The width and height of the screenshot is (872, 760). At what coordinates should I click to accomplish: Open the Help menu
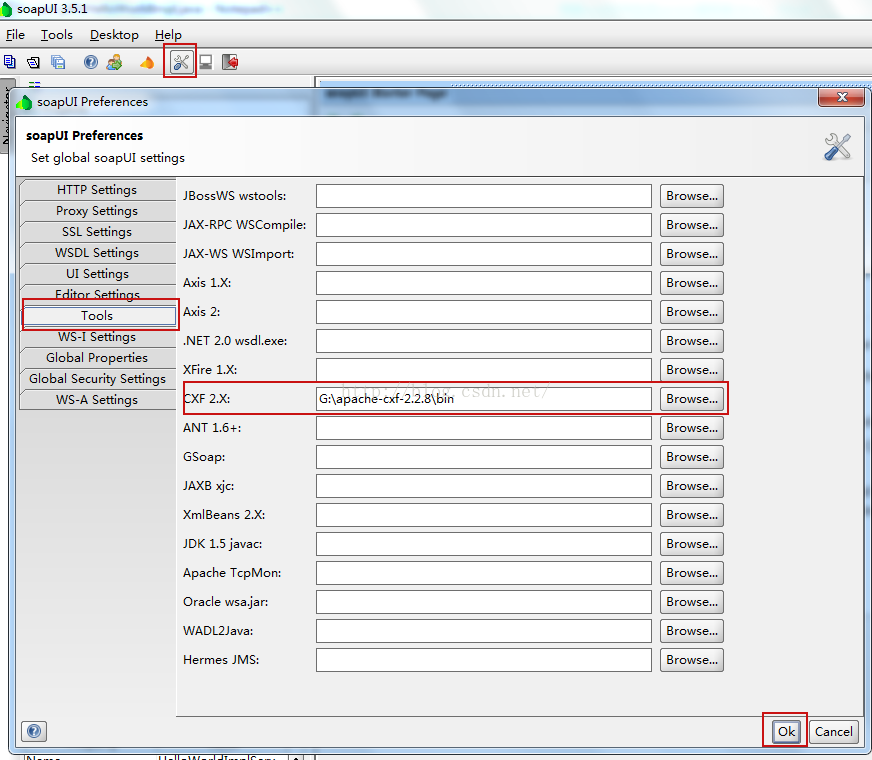click(x=168, y=34)
